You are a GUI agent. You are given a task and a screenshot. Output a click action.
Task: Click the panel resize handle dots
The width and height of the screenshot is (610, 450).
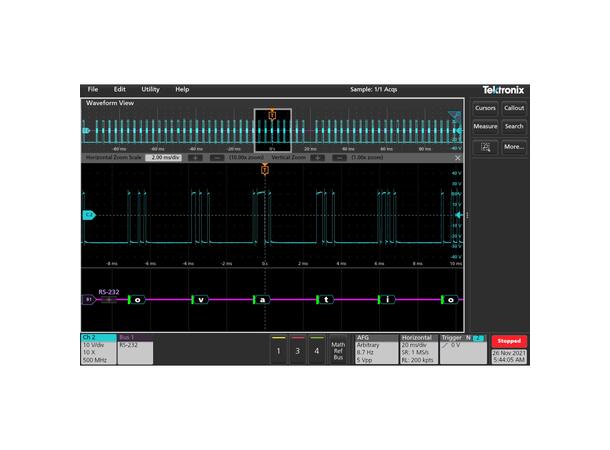click(467, 215)
